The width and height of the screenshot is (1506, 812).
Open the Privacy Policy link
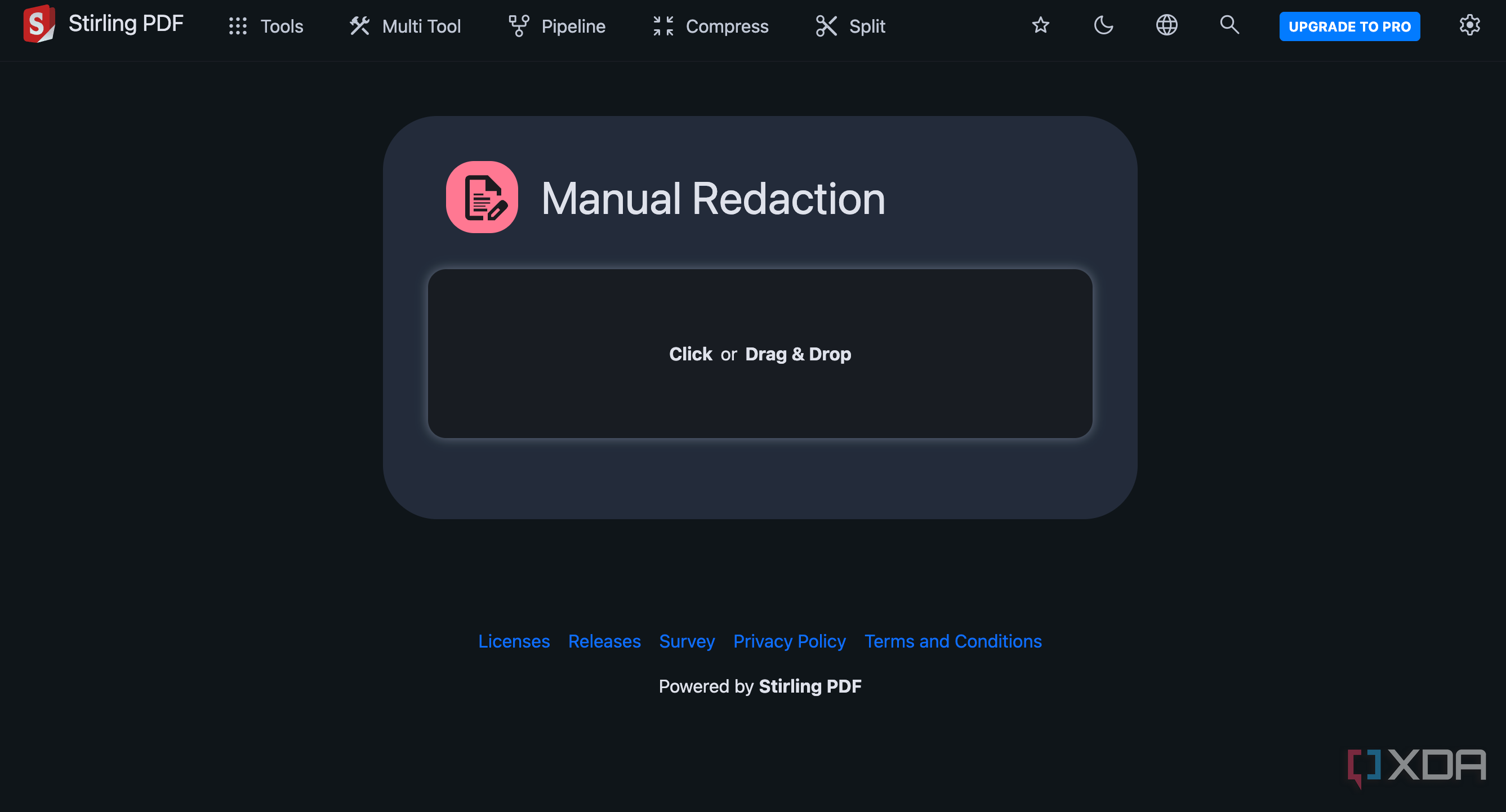(789, 641)
